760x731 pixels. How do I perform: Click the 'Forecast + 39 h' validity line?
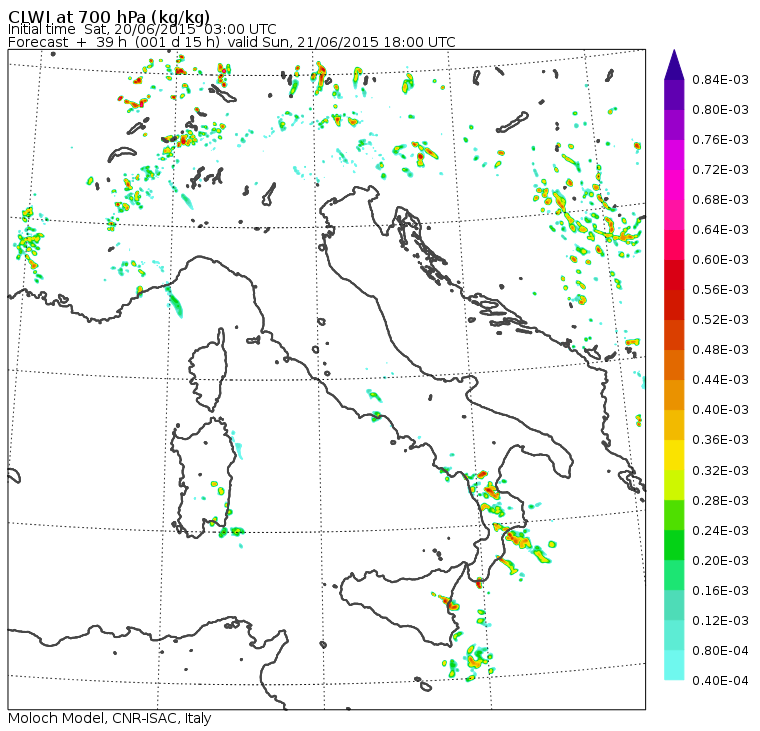point(232,42)
